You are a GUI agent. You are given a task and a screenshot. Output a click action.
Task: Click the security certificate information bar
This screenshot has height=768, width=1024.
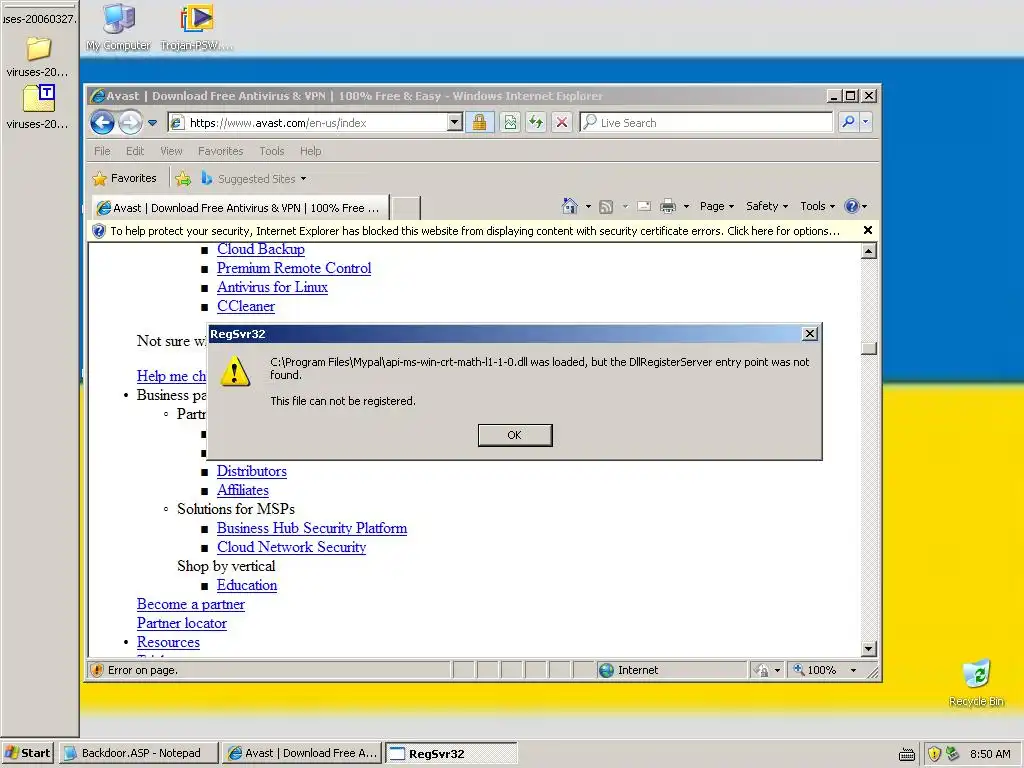point(475,231)
